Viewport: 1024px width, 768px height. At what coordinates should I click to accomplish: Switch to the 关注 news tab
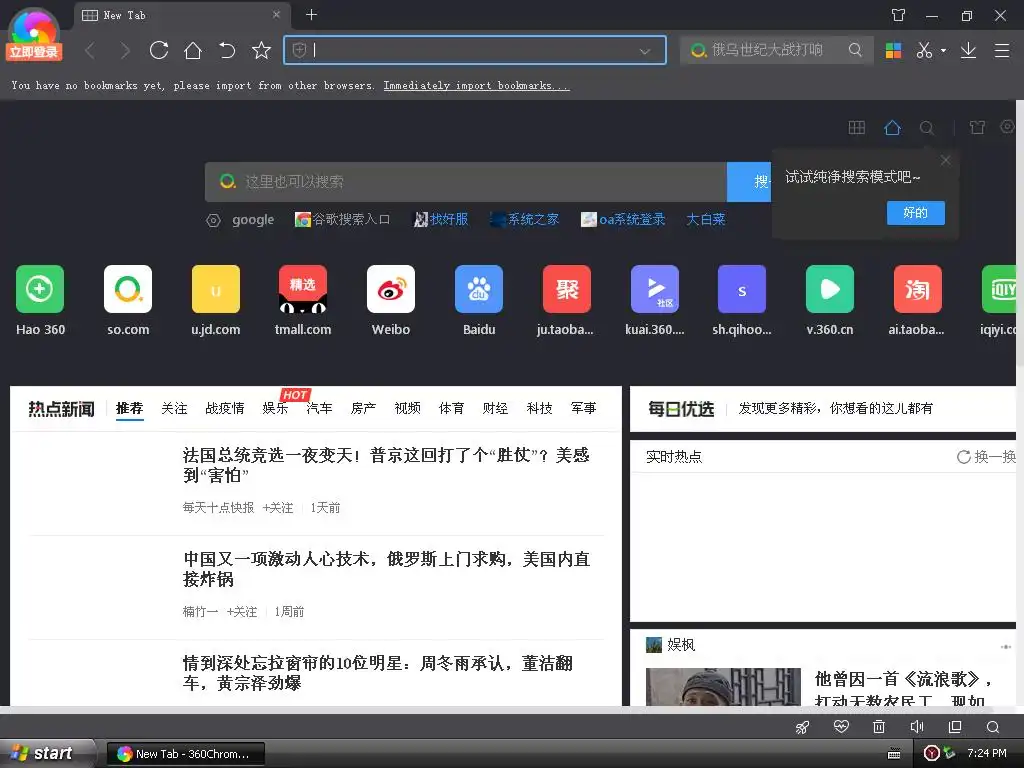(x=174, y=408)
